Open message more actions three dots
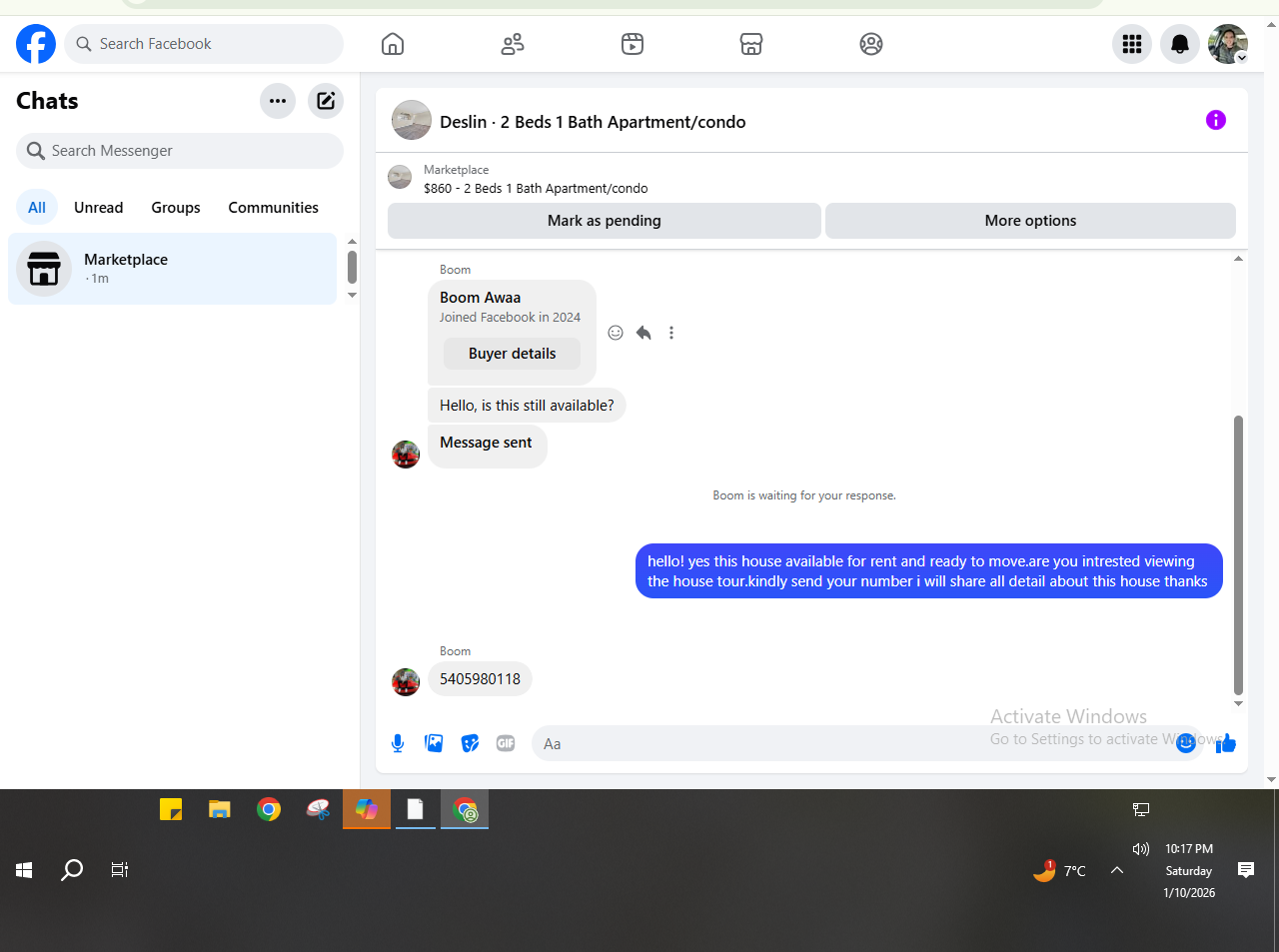Image resolution: width=1279 pixels, height=952 pixels. pyautogui.click(x=671, y=333)
